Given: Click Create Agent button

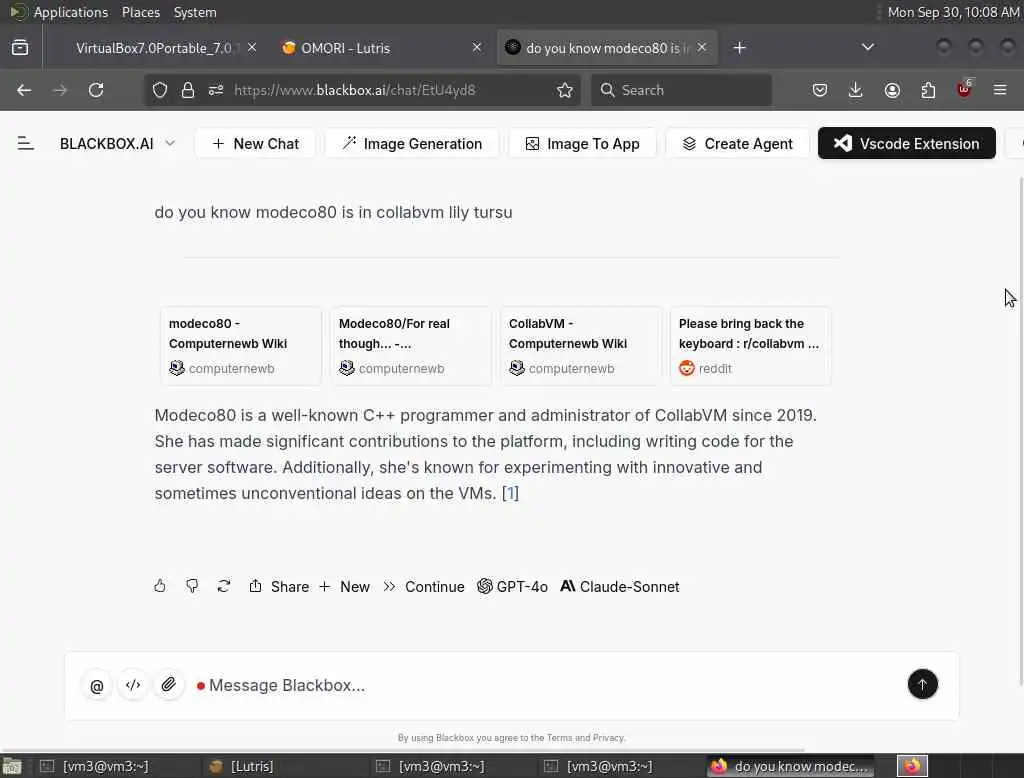Looking at the screenshot, I should (737, 144).
